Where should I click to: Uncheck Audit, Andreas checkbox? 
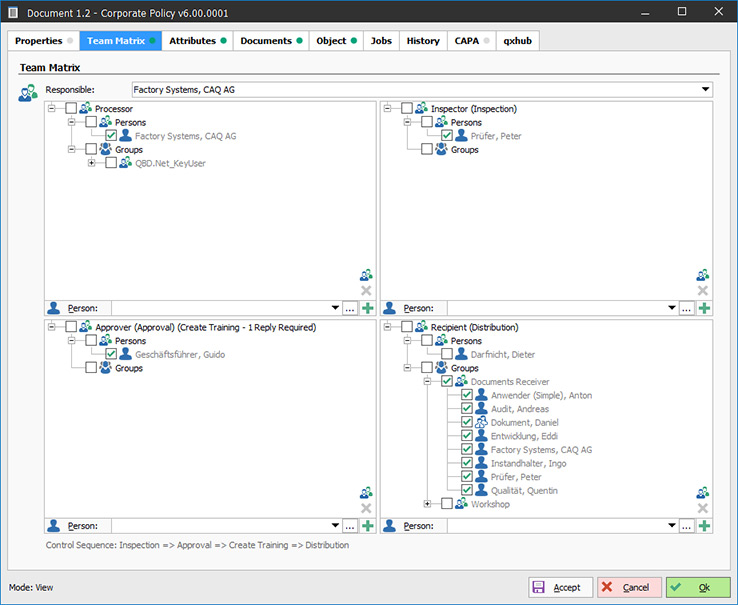(466, 409)
